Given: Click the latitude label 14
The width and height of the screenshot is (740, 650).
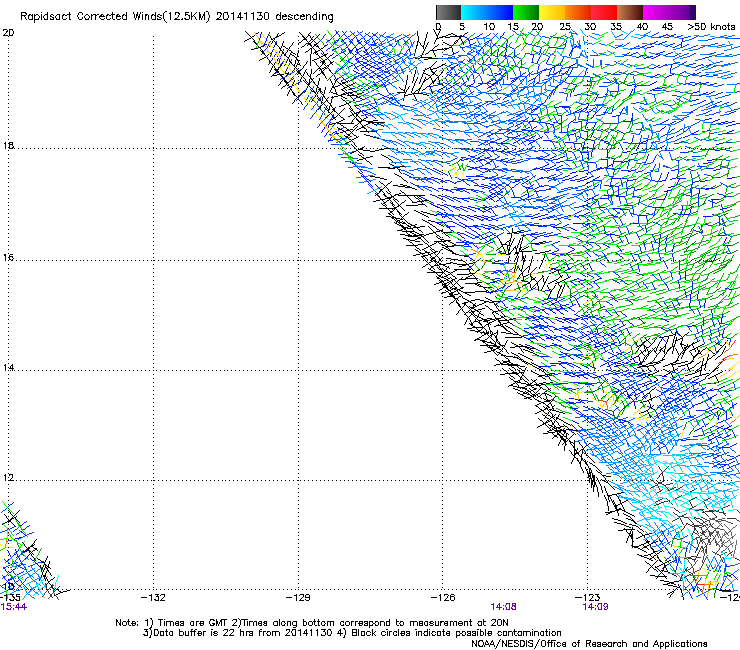Looking at the screenshot, I should (x=8, y=367).
